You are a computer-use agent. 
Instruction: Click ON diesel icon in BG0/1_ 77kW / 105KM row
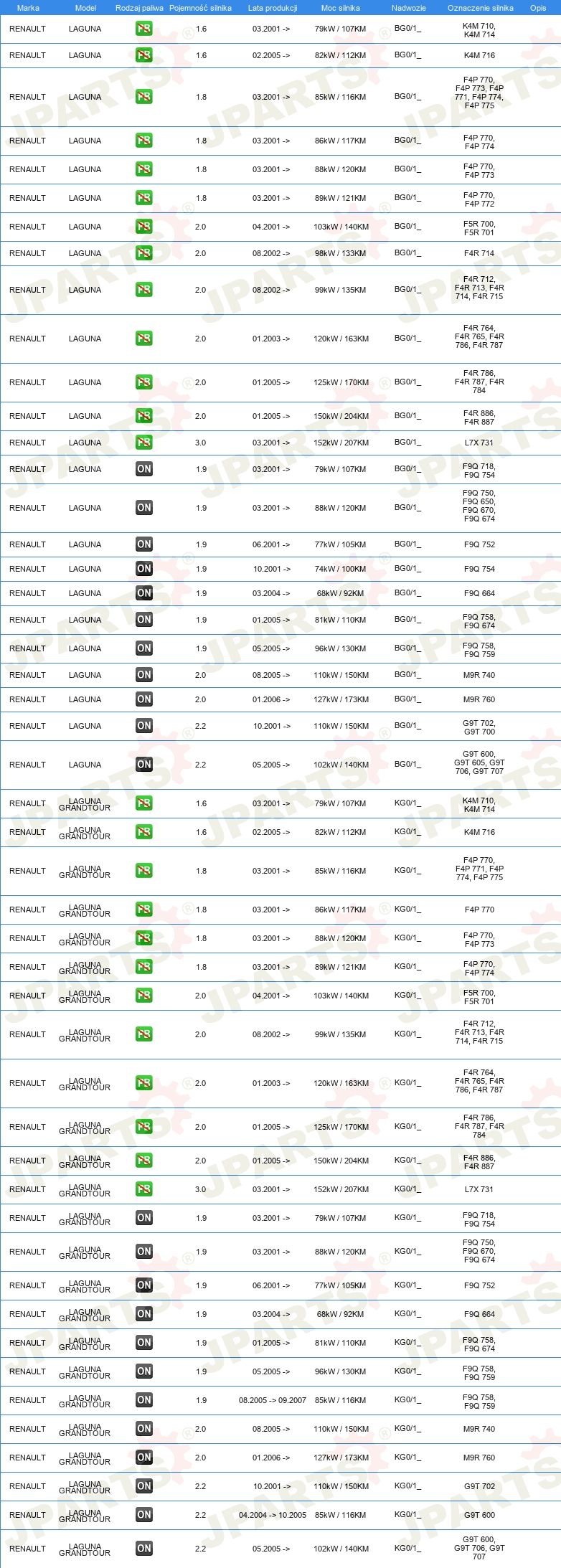pyautogui.click(x=144, y=544)
